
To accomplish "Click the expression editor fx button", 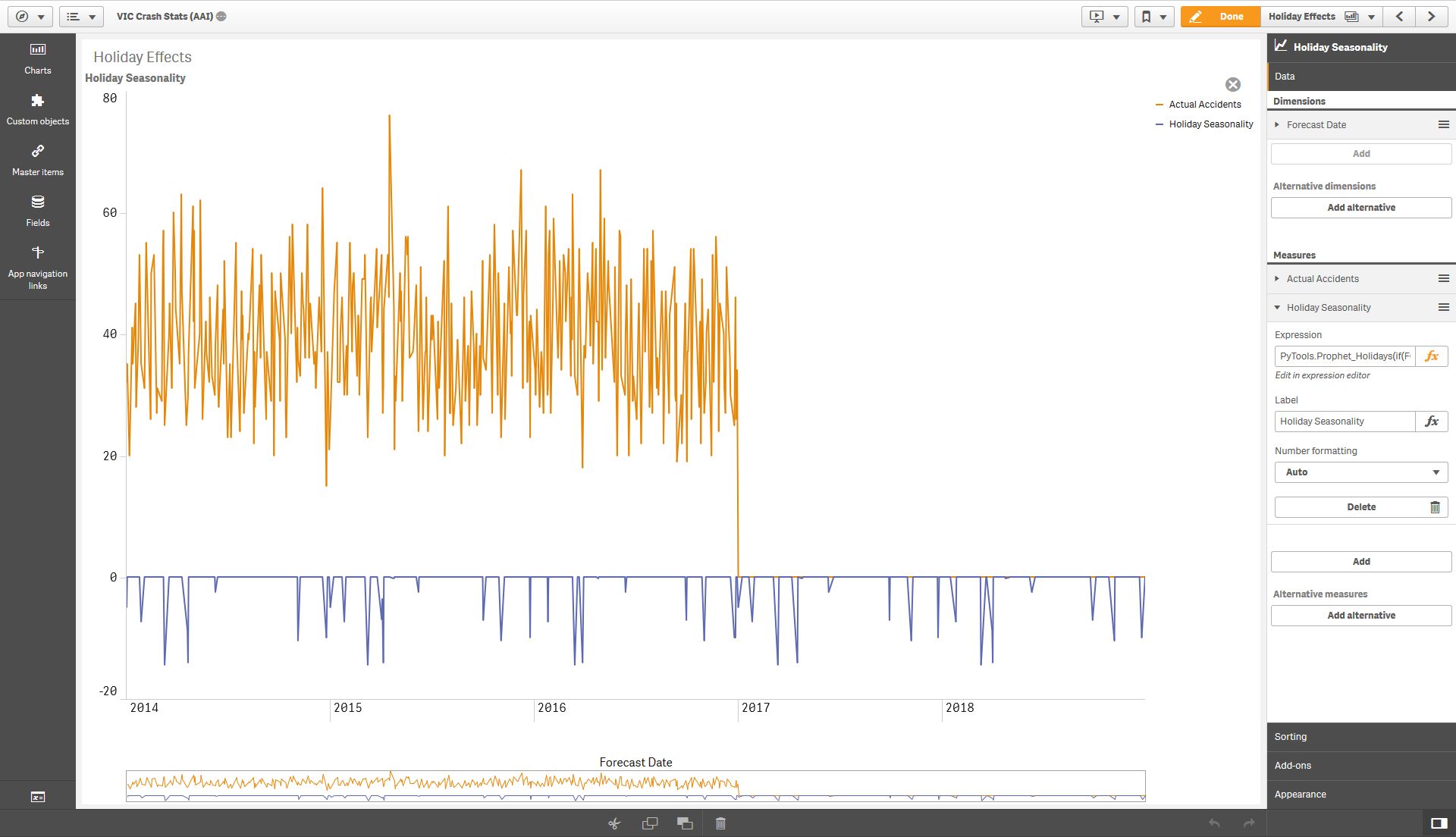I will [1433, 356].
